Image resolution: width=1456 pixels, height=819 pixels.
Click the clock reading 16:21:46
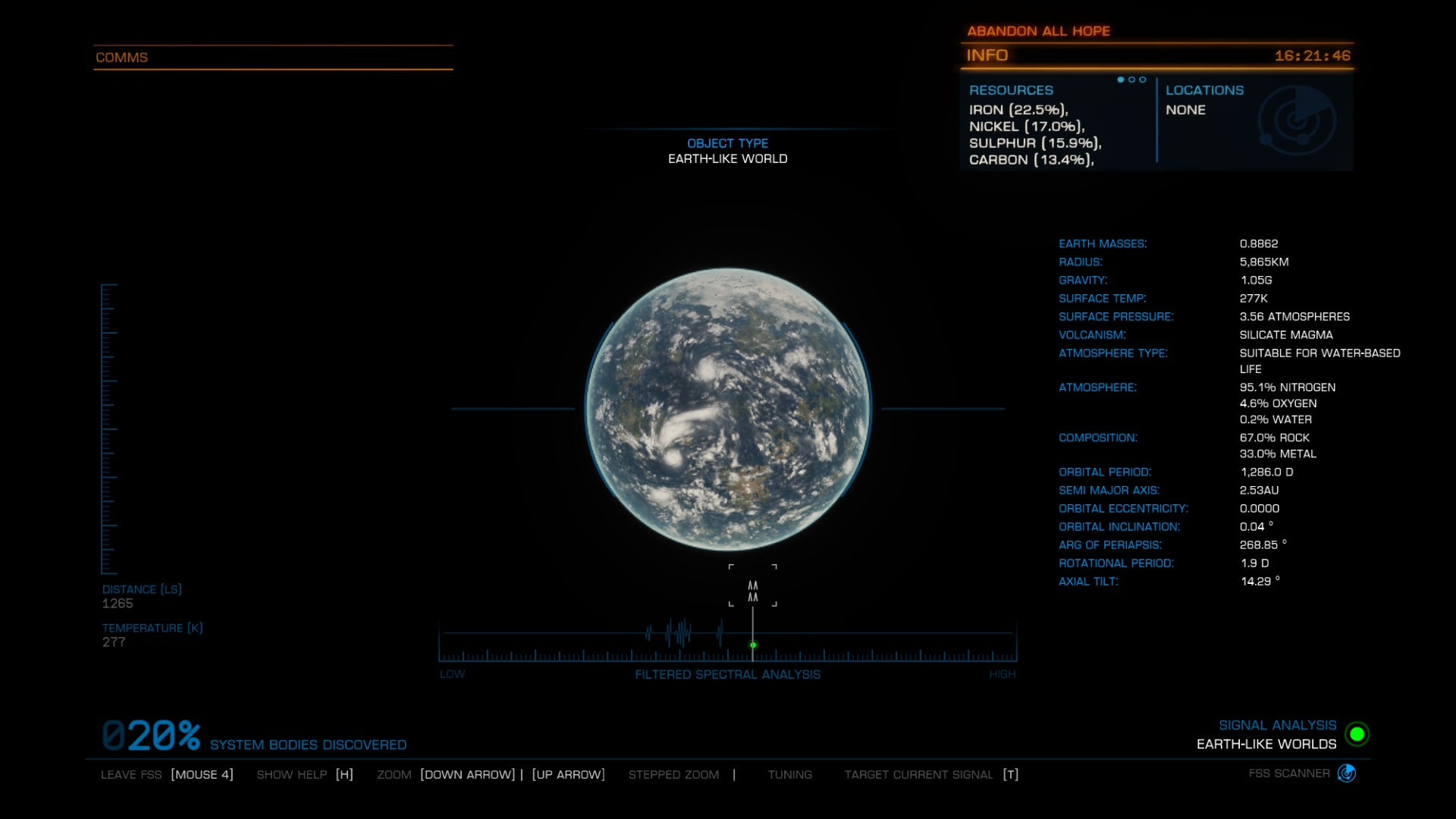(1312, 55)
